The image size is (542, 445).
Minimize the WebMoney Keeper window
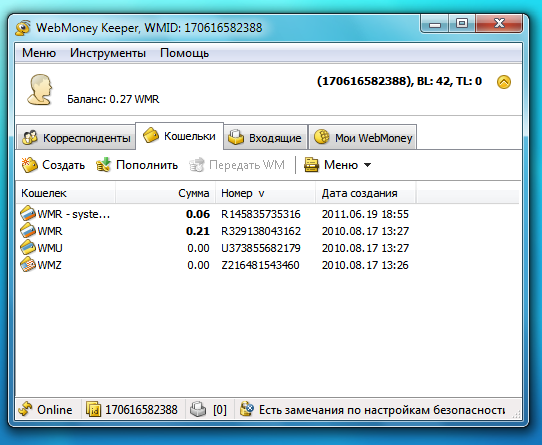(x=435, y=24)
